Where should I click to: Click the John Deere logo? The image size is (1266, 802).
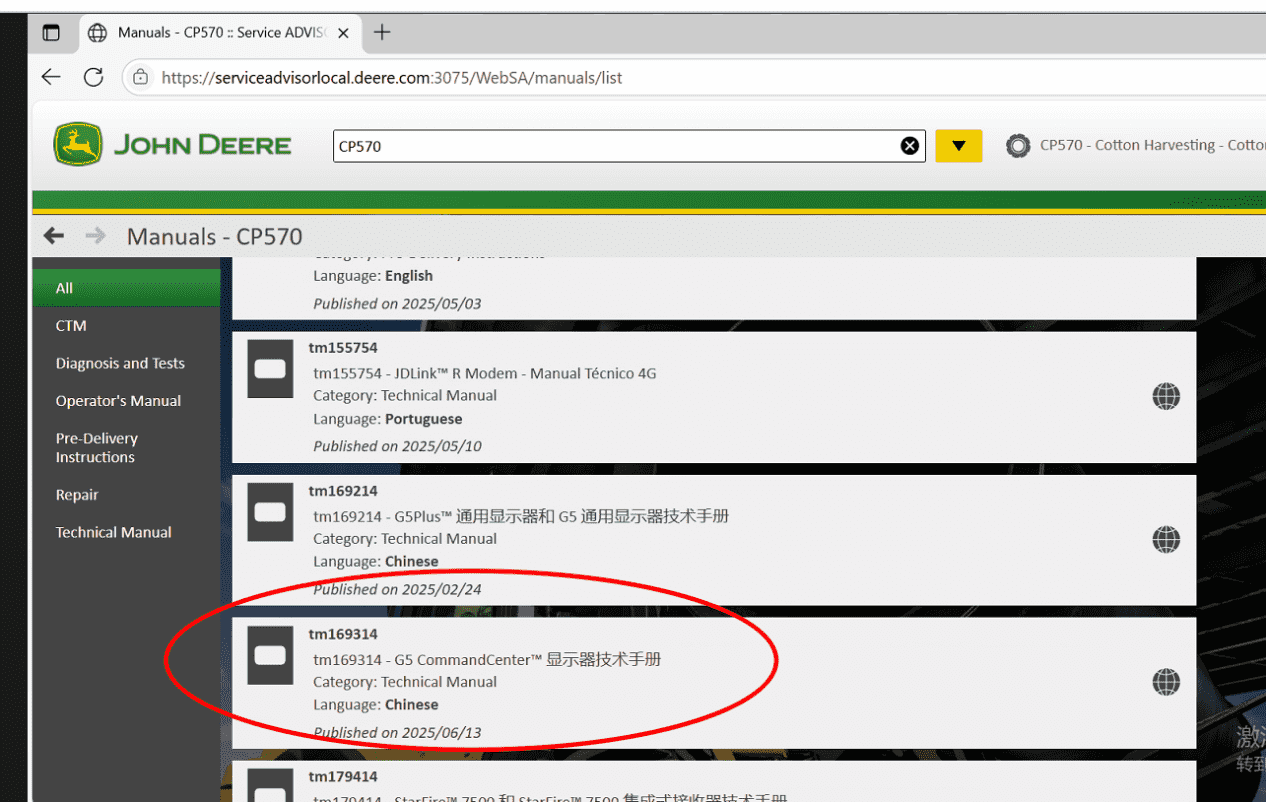coord(172,145)
